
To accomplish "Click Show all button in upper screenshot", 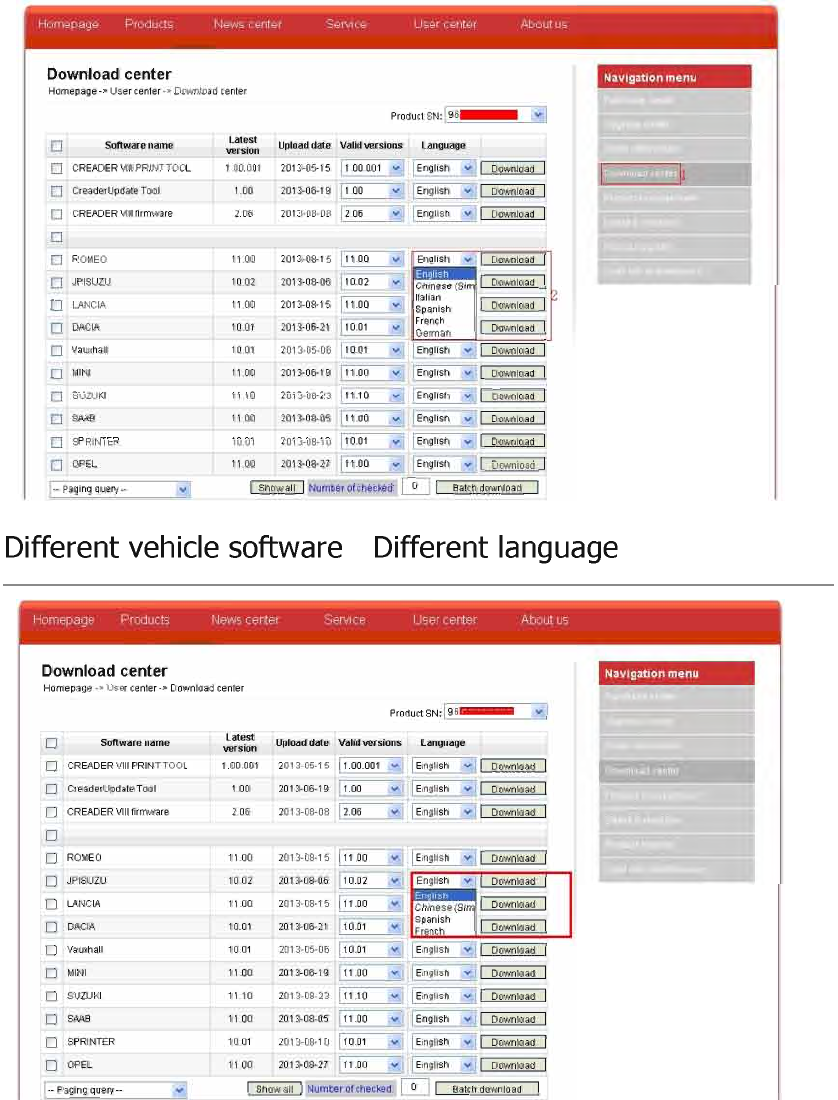I will [276, 488].
